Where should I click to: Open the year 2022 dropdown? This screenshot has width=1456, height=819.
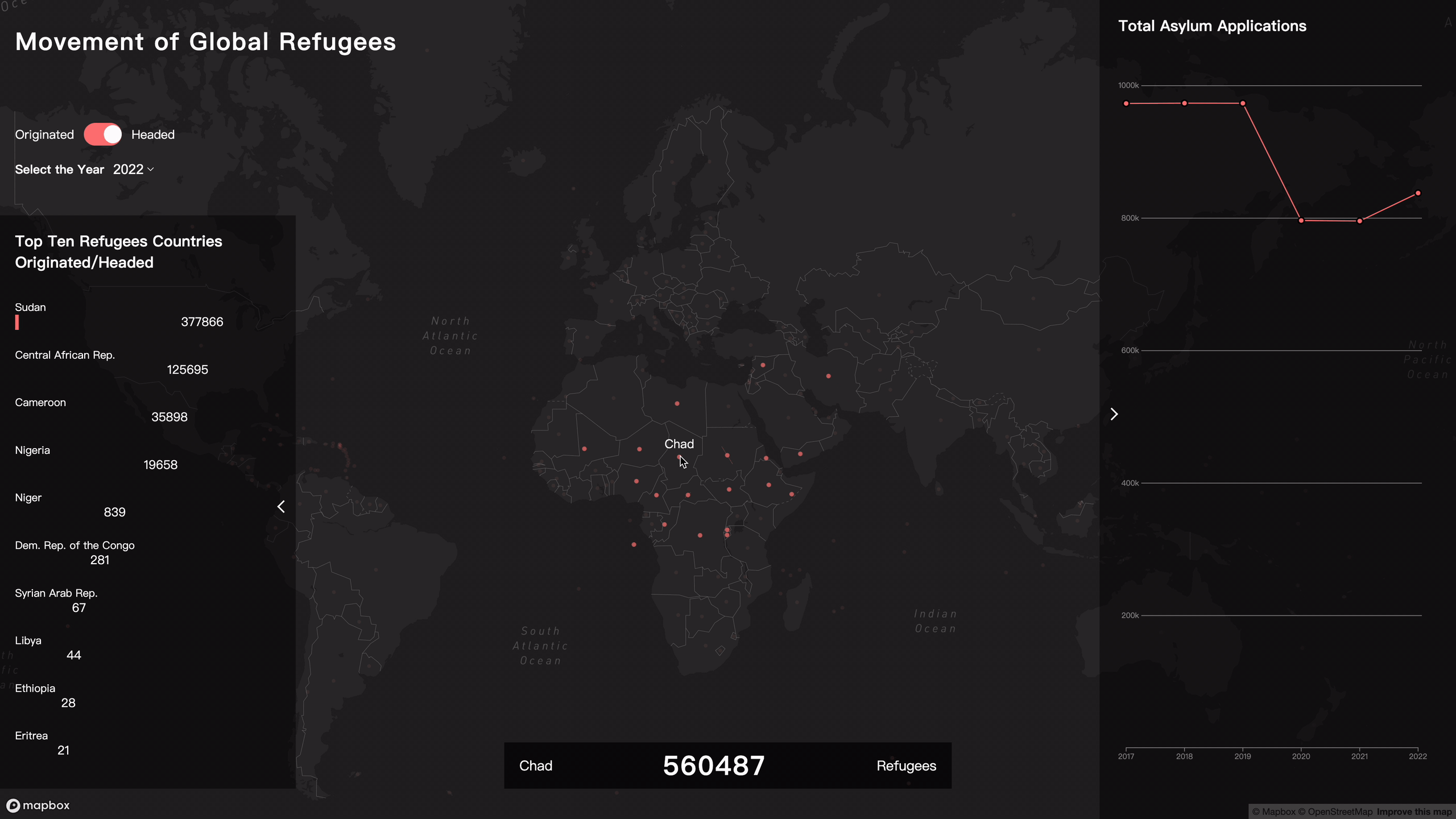(133, 169)
